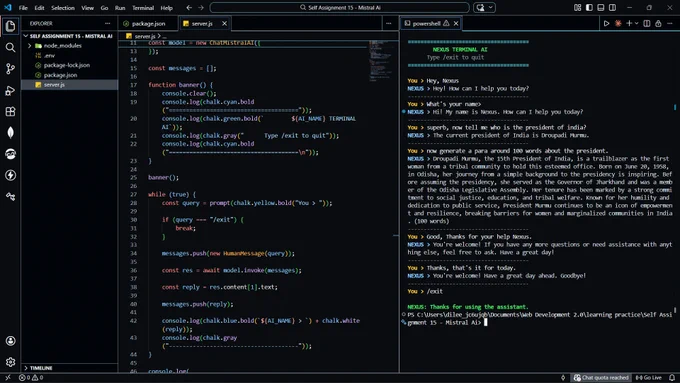Open the Source Control view
Viewport: 680px width, 383px height.
(10, 69)
